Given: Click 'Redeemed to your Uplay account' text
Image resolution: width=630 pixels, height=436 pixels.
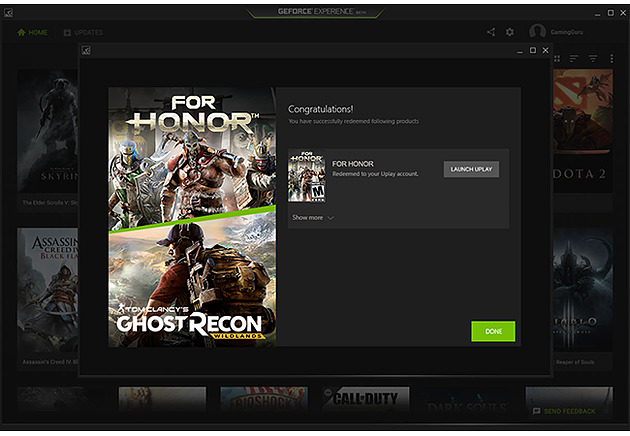Looking at the screenshot, I should 375,174.
